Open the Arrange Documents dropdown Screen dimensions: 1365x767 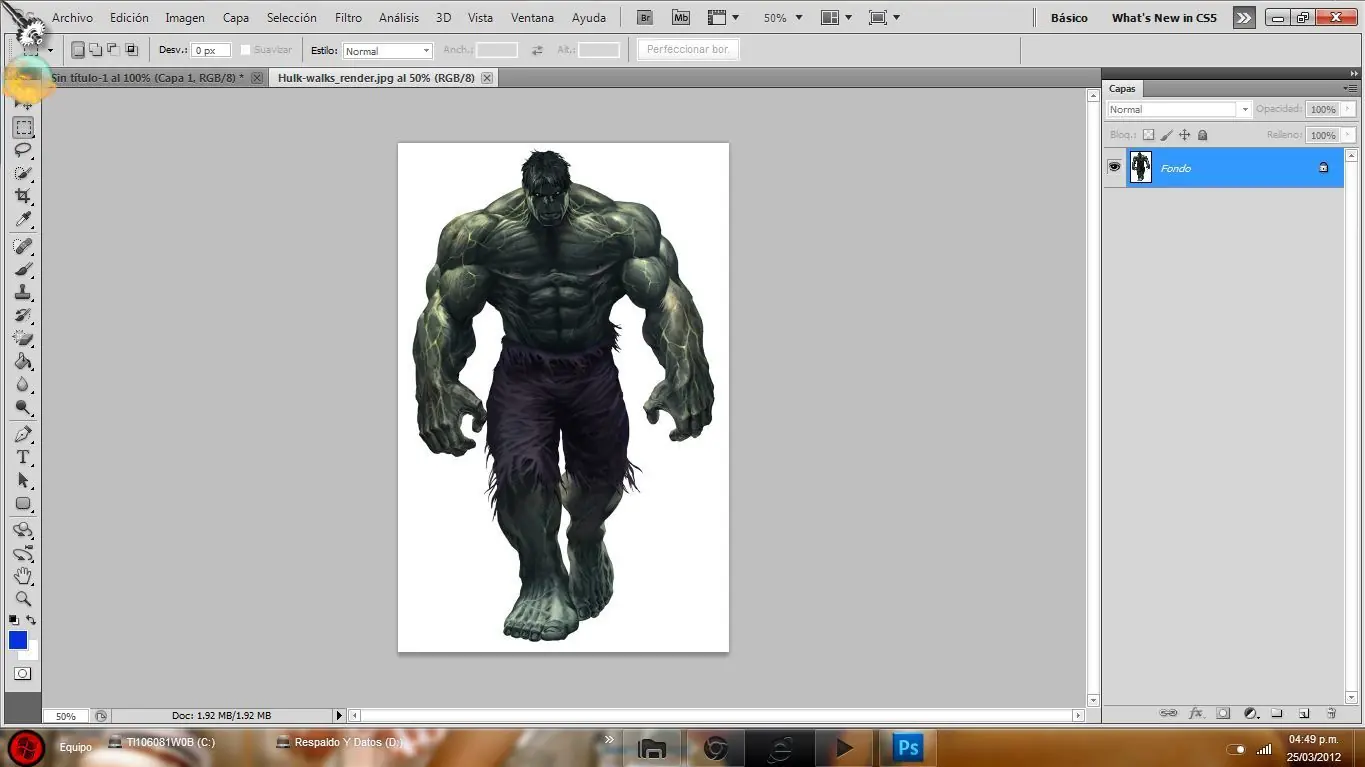(x=836, y=18)
